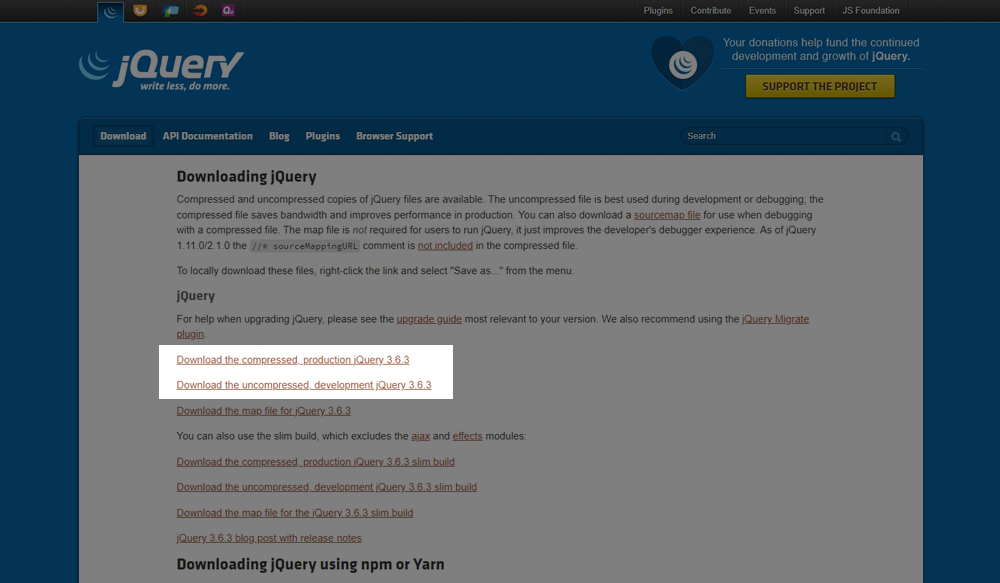Open Plugins in top bar menu

658,11
